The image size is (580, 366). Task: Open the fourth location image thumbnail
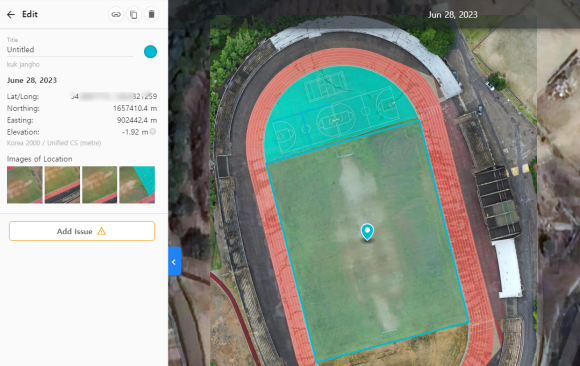137,185
